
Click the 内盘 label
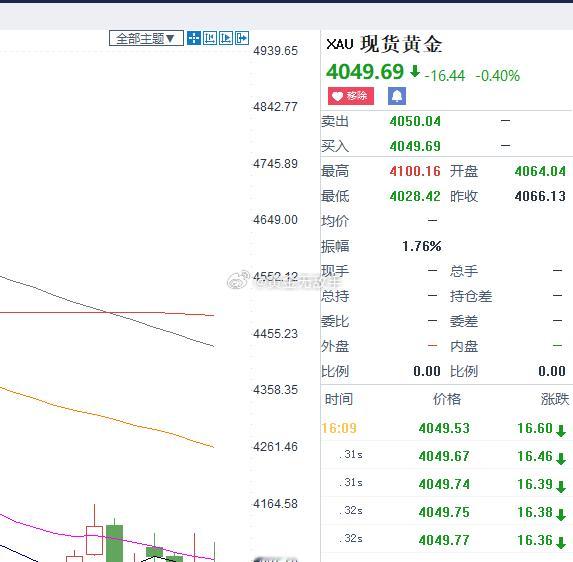pyautogui.click(x=464, y=346)
